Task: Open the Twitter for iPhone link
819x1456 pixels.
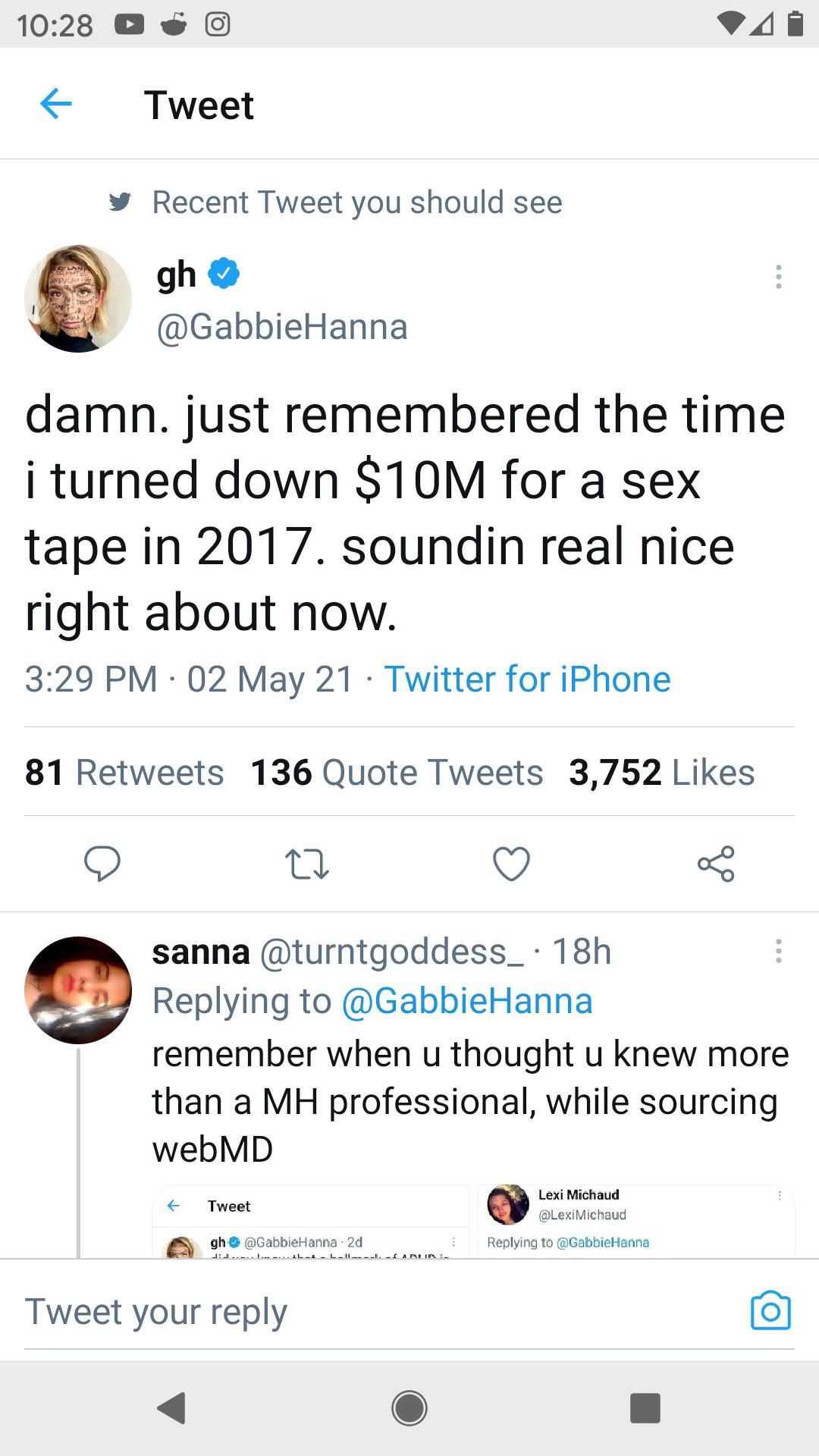Action: 527,679
